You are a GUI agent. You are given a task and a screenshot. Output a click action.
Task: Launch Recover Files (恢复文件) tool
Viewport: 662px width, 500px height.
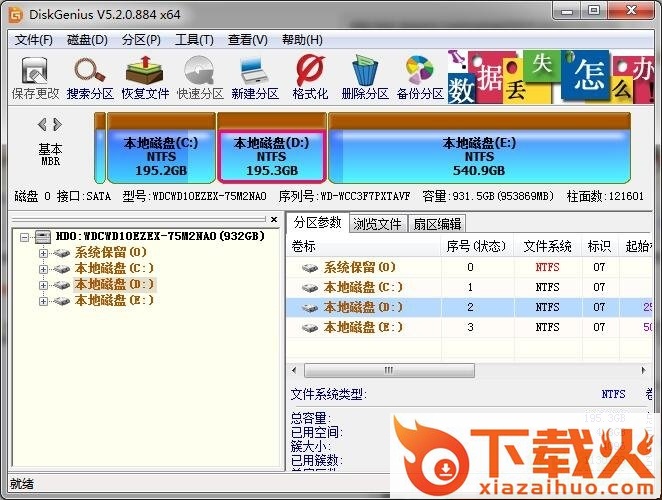click(145, 78)
